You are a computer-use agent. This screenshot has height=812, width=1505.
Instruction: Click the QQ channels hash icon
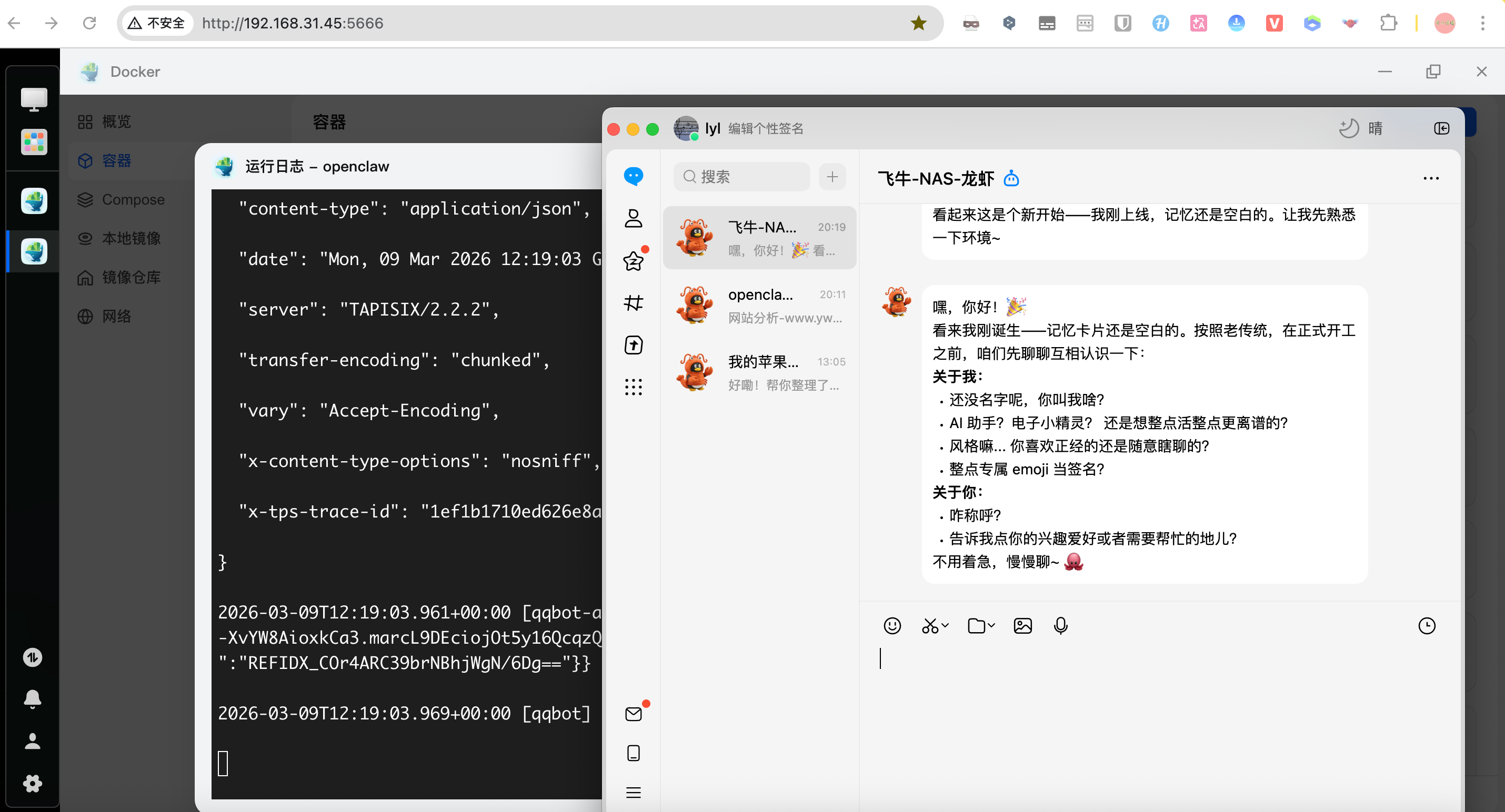pyautogui.click(x=634, y=303)
